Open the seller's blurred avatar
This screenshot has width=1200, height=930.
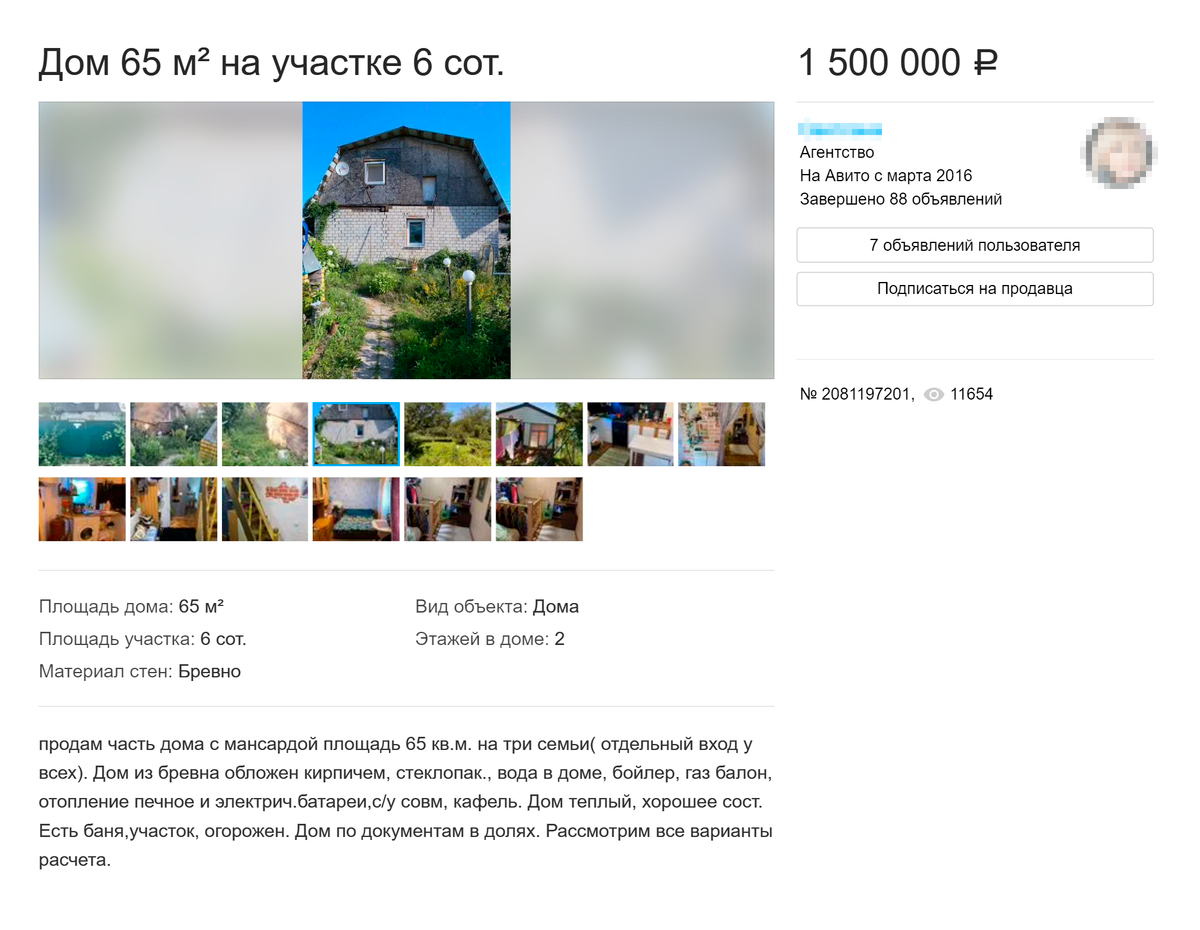[1119, 153]
